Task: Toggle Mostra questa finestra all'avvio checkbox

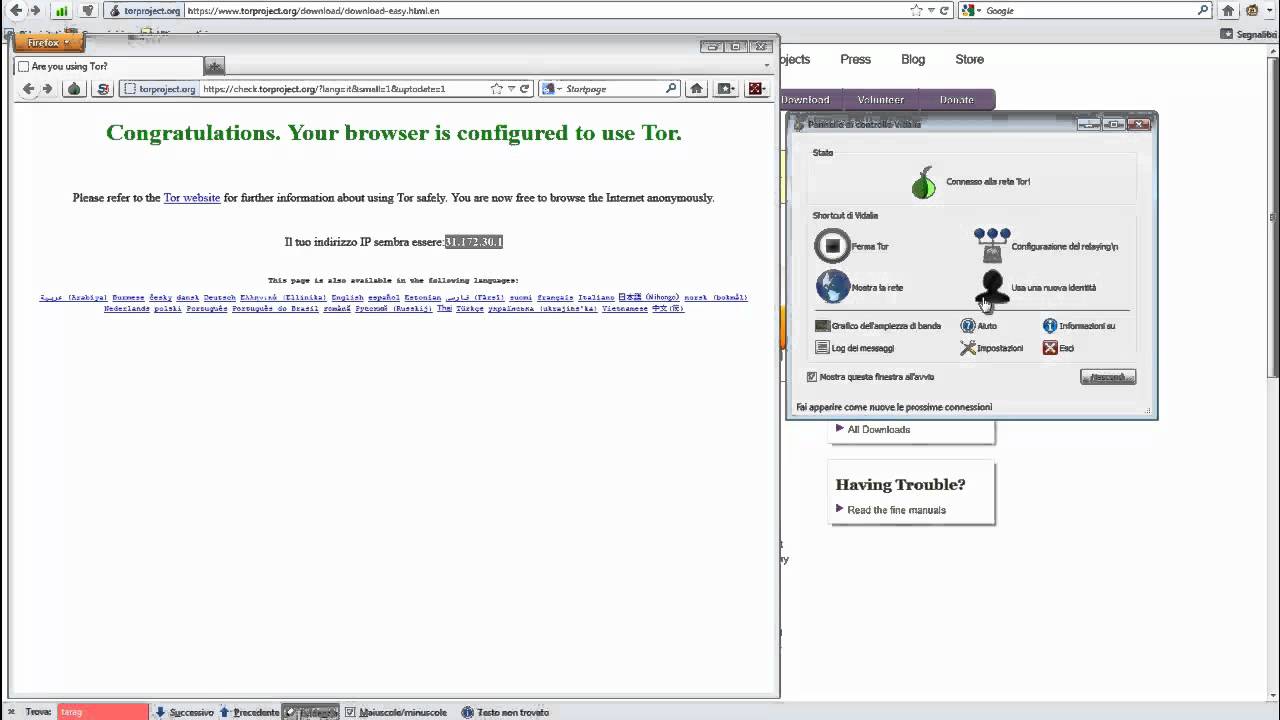Action: 812,377
